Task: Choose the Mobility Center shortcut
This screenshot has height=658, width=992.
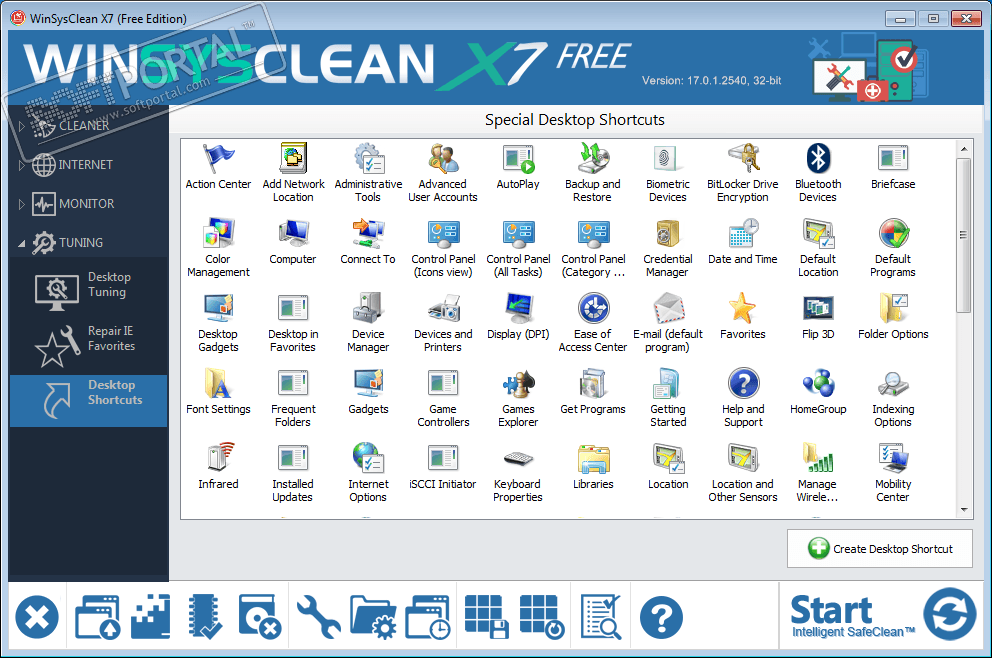Action: [x=893, y=473]
